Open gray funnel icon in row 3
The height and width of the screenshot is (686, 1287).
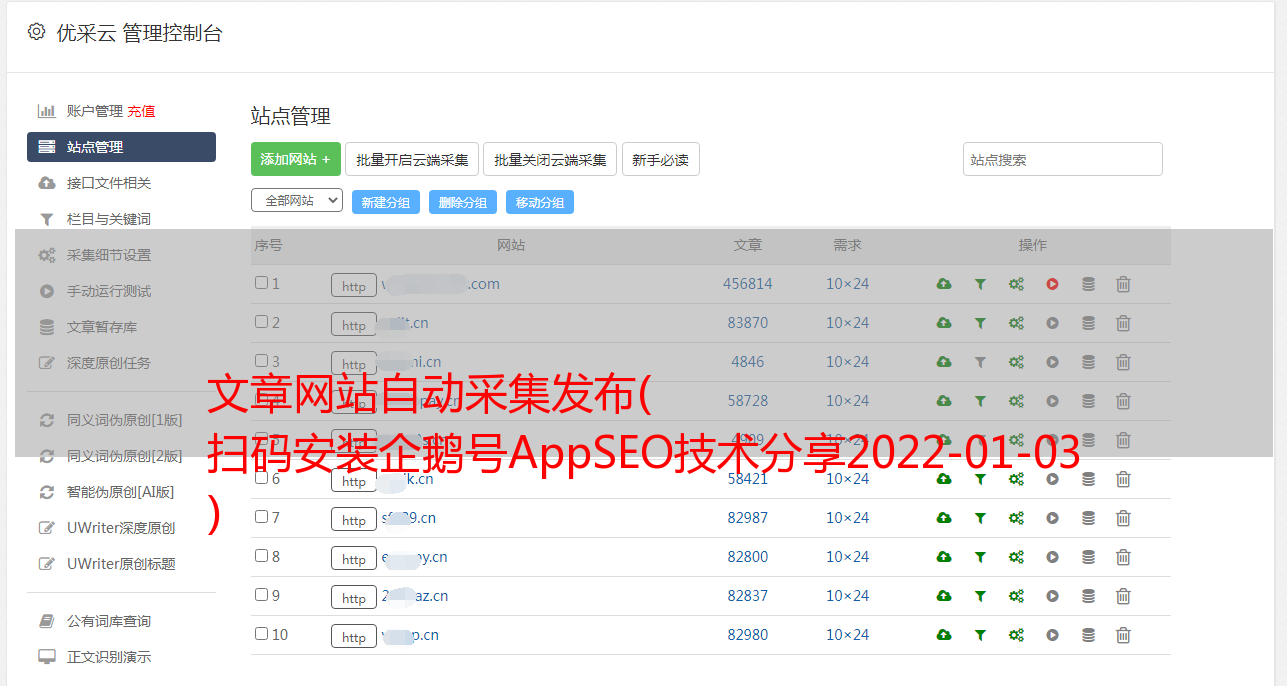click(x=980, y=362)
